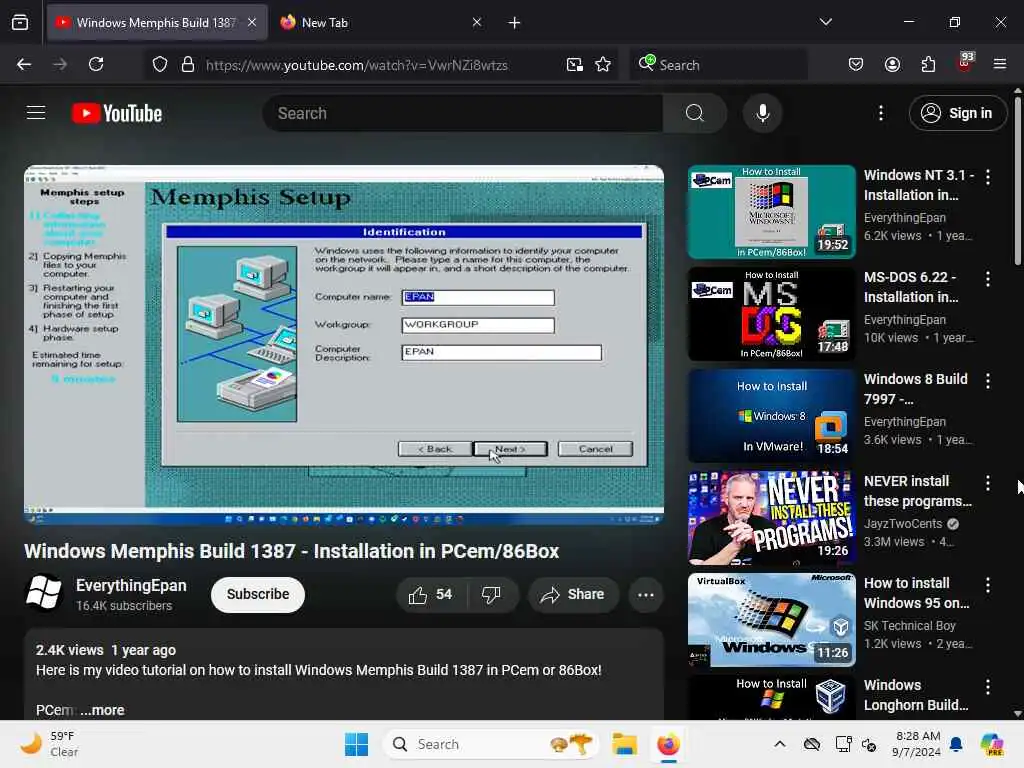Open Windows Longhorn Build video title
This screenshot has height=768, width=1024.
pyautogui.click(x=916, y=695)
